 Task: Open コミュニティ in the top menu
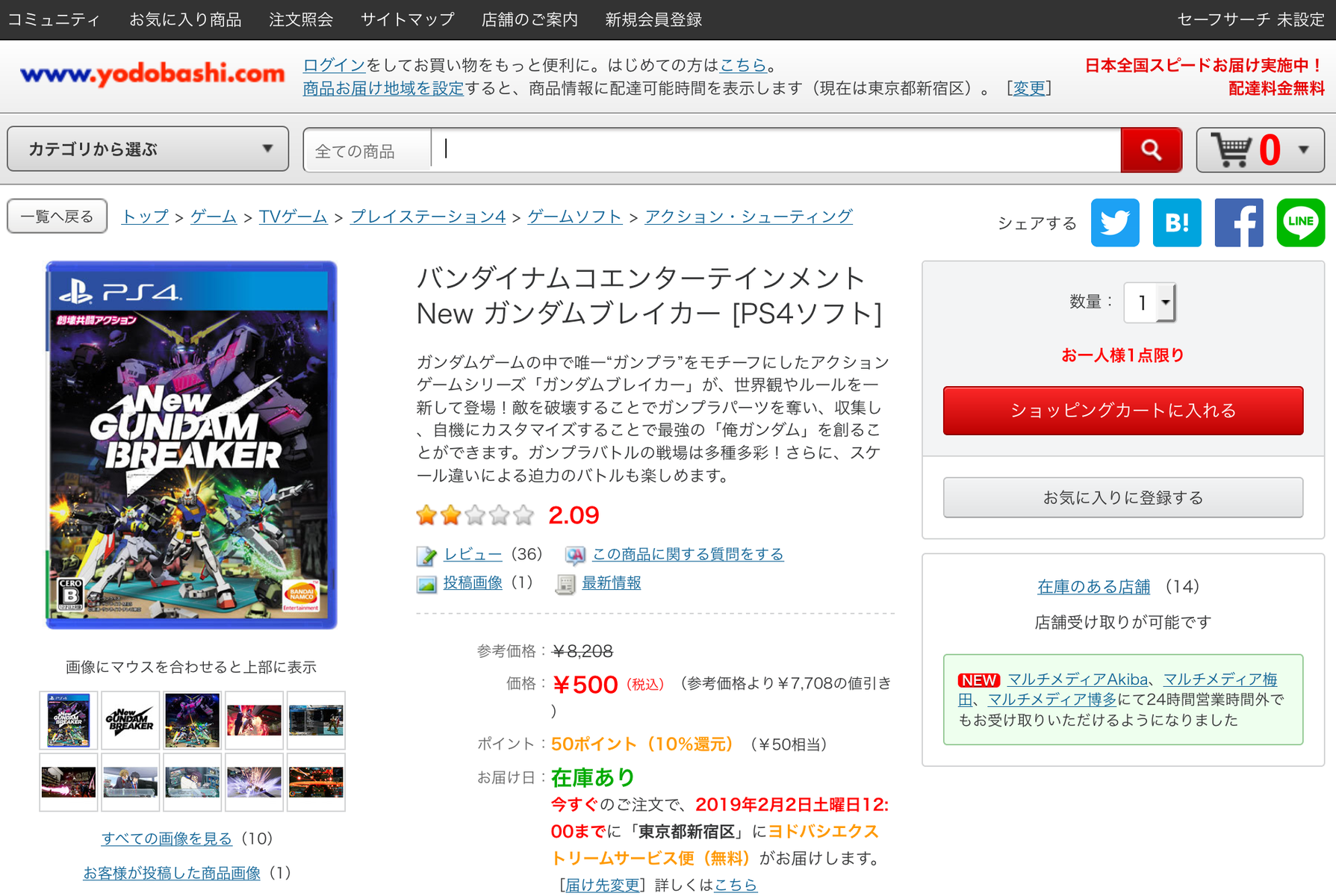pos(54,20)
